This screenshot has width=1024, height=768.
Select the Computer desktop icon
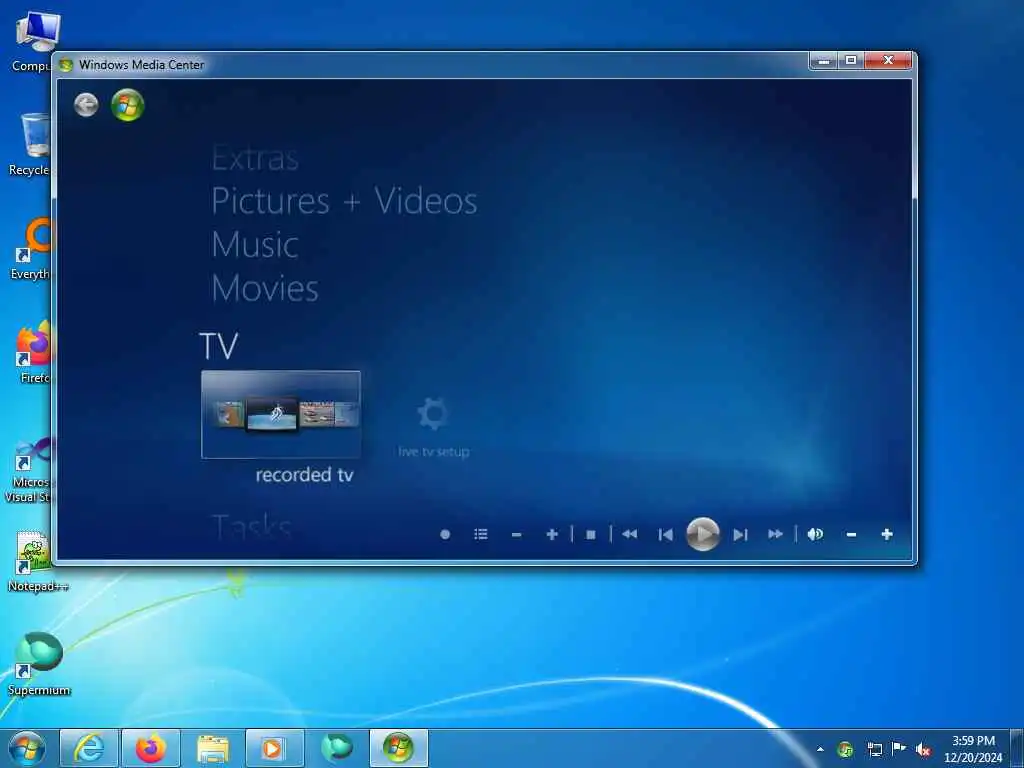pyautogui.click(x=33, y=42)
